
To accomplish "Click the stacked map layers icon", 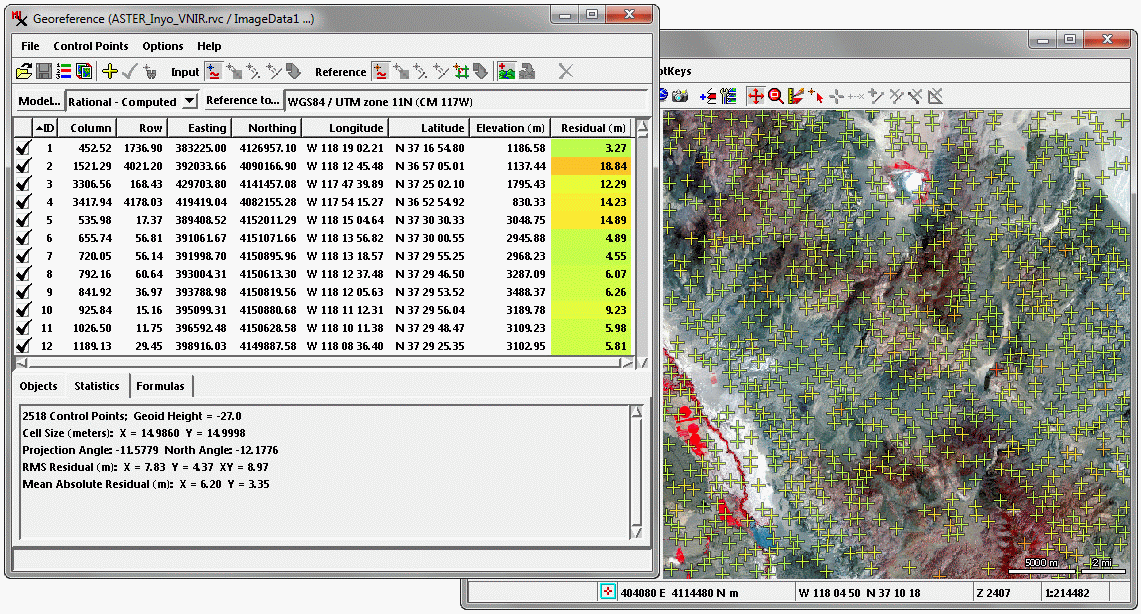I will [x=84, y=71].
